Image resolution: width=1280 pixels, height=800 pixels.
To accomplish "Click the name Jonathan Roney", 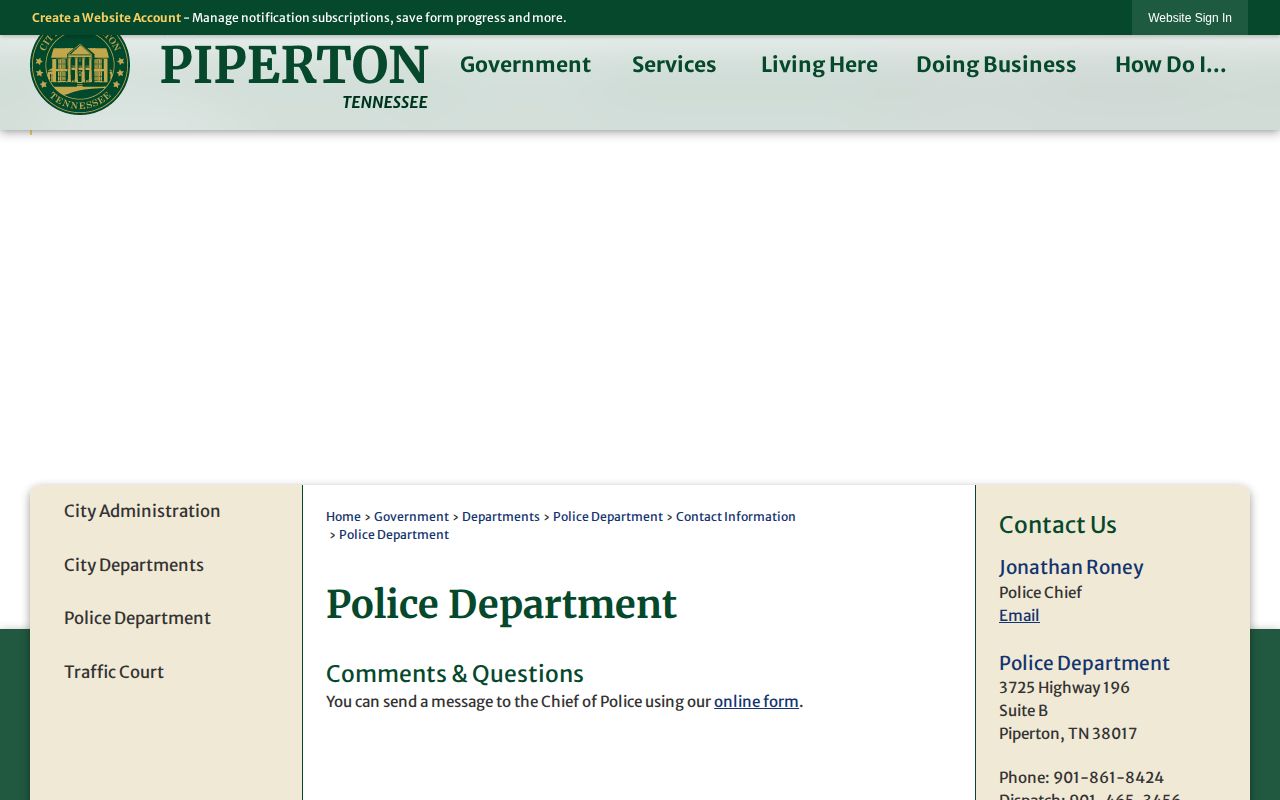I will tap(1071, 568).
